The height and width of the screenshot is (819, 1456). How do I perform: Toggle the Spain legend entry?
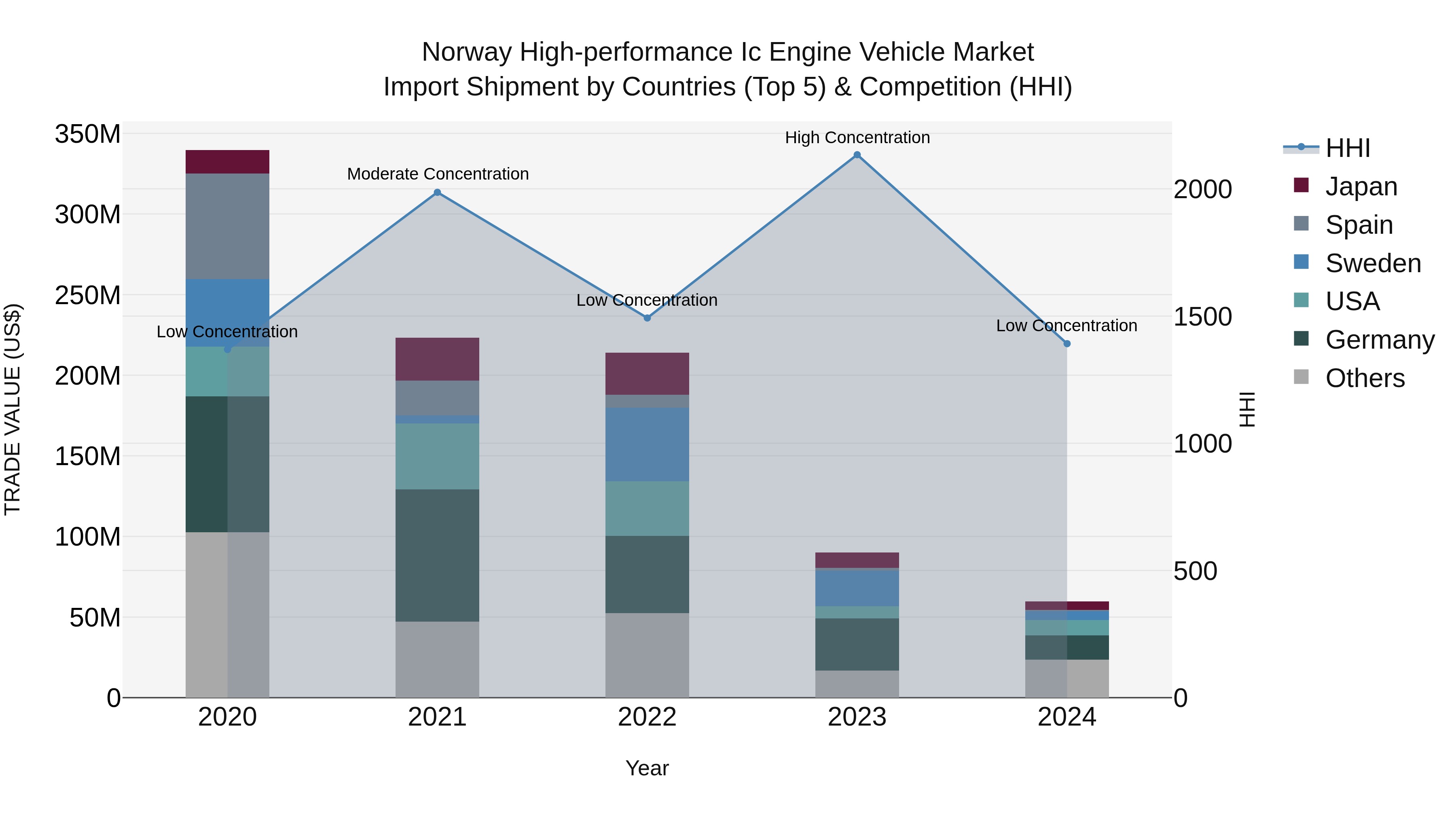[x=1343, y=224]
